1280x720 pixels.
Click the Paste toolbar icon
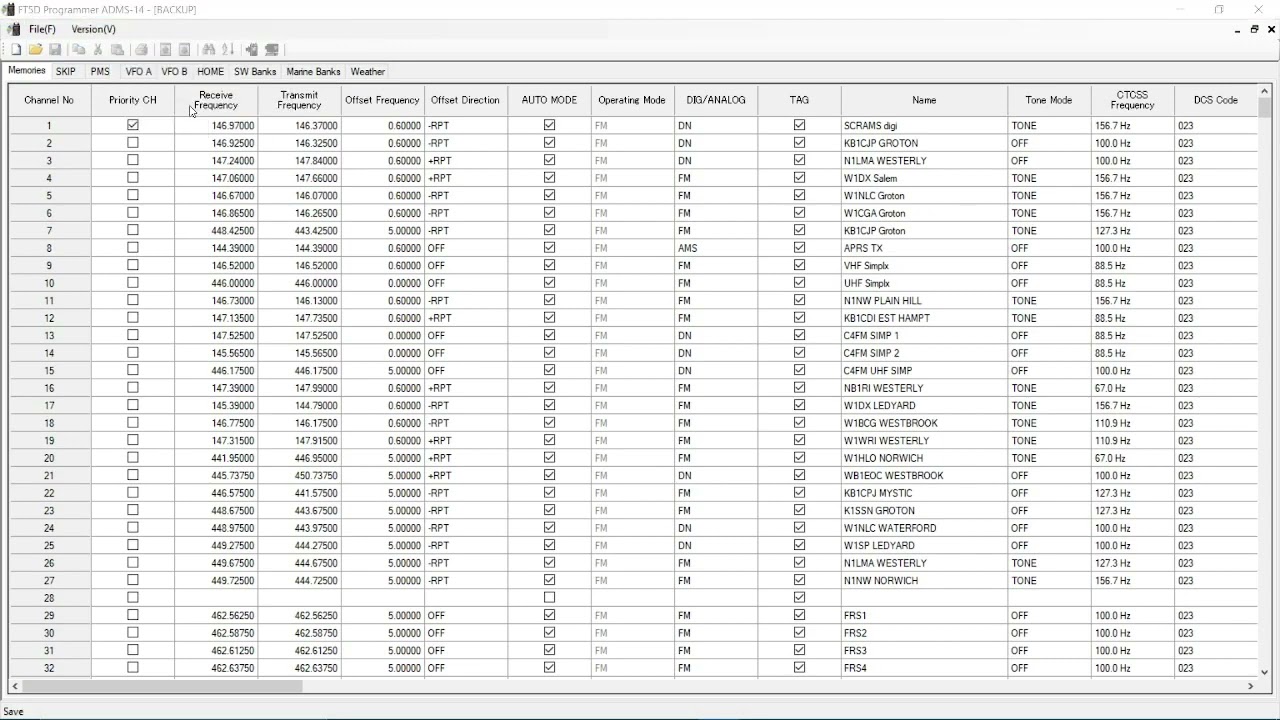coord(117,50)
